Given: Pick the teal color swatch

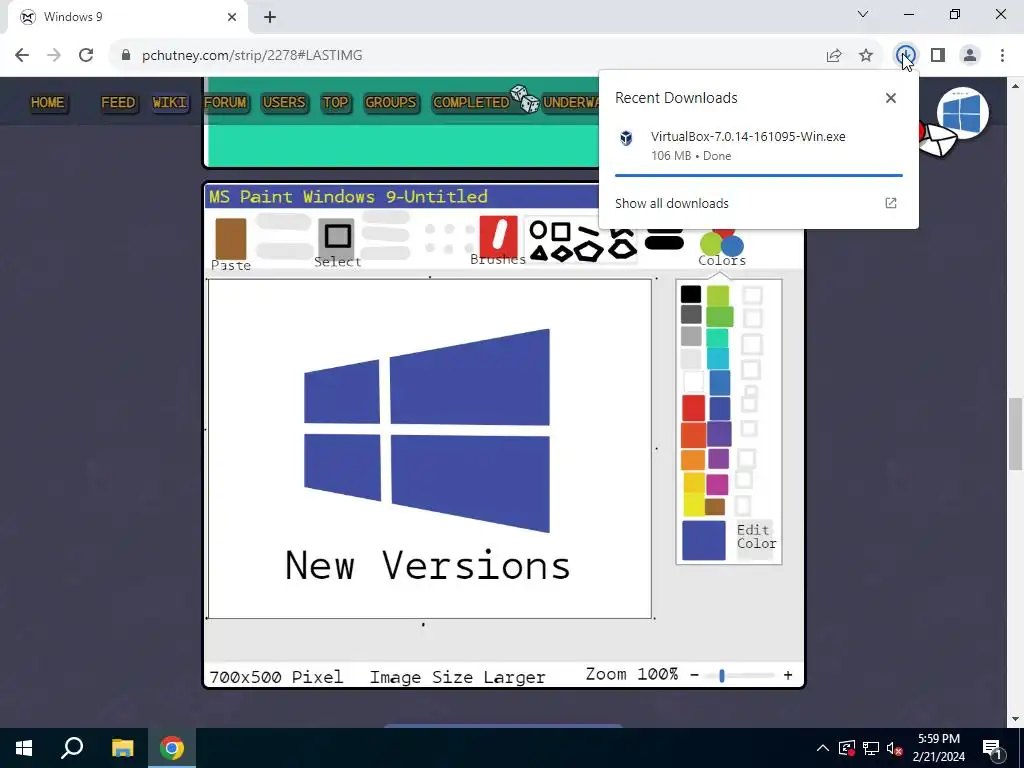Looking at the screenshot, I should 717,338.
